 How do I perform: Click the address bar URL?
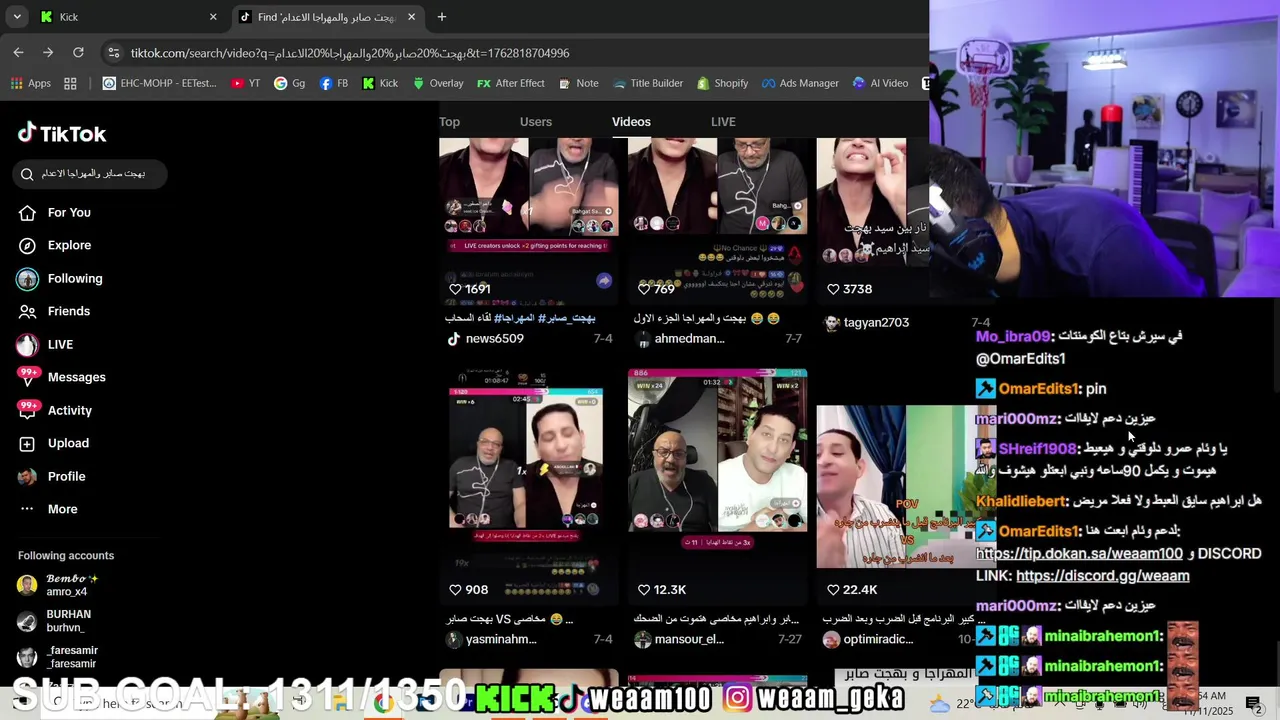tap(350, 53)
